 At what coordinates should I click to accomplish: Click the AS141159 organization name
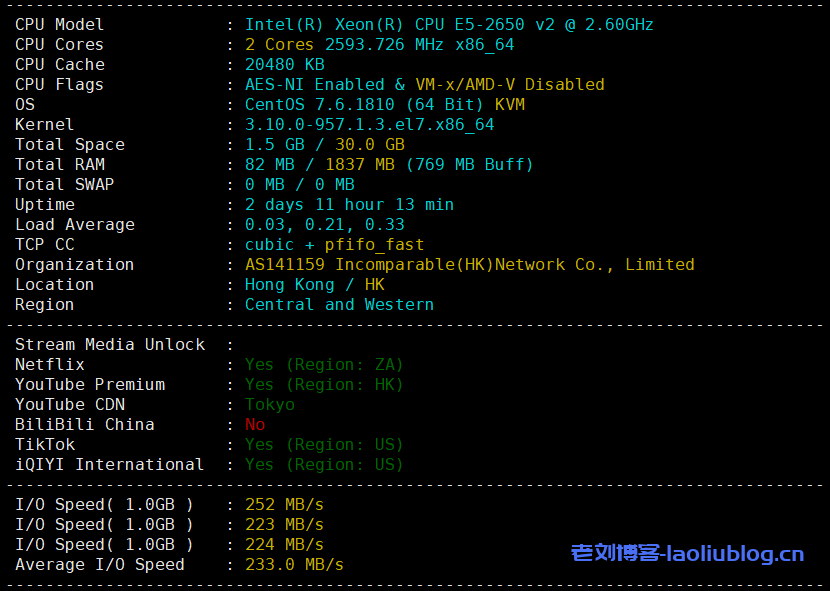(x=469, y=264)
